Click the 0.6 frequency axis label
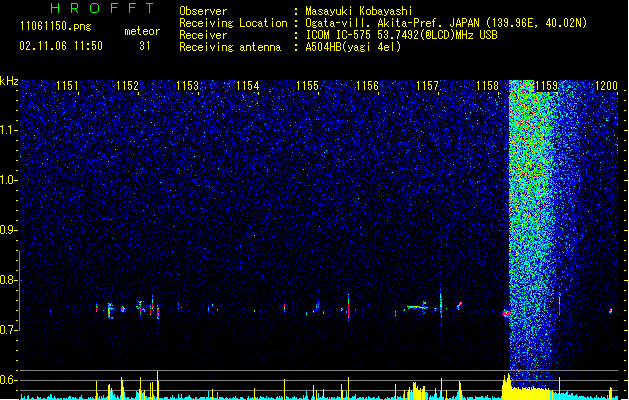 (9, 380)
